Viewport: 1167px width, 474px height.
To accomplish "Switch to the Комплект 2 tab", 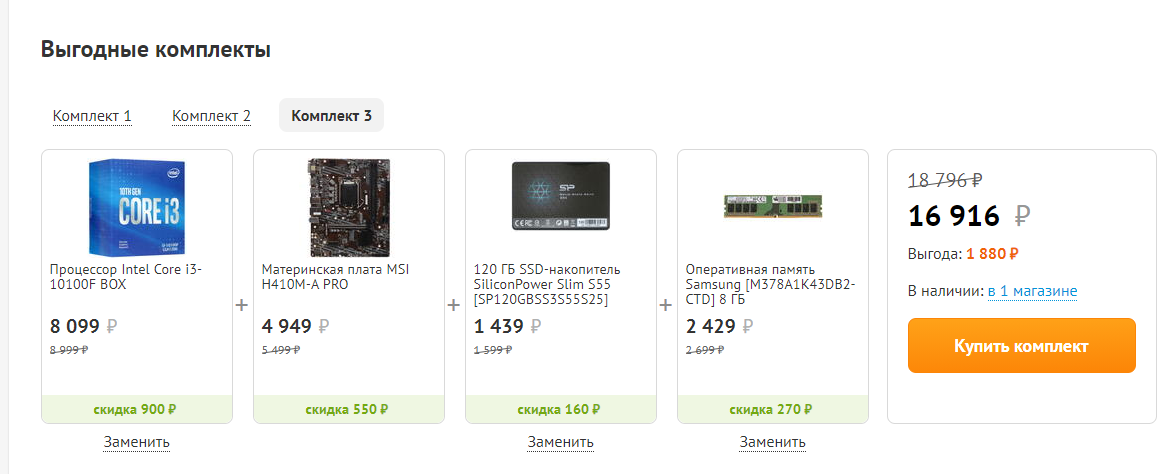I will [x=211, y=116].
